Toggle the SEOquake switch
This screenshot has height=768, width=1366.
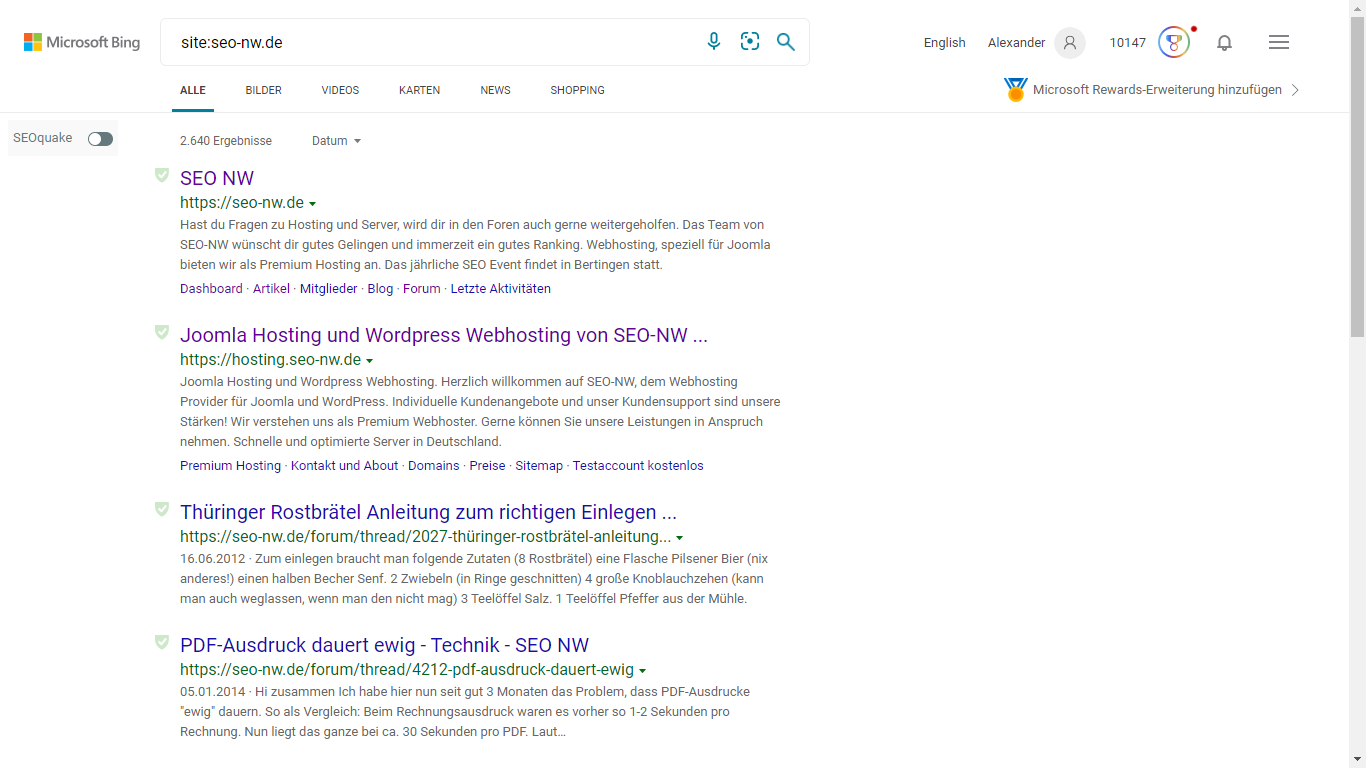click(100, 139)
